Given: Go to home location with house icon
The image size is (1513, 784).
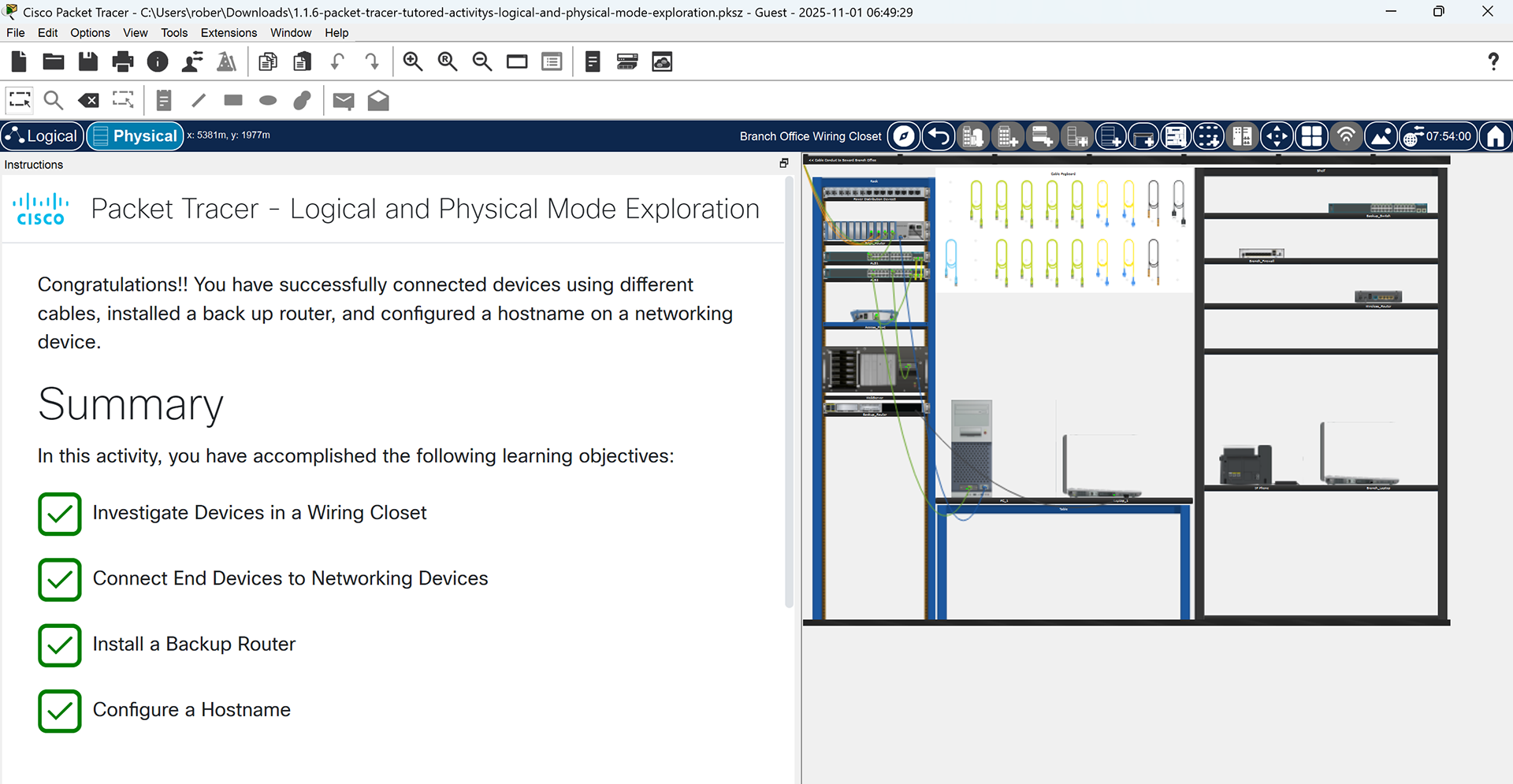Looking at the screenshot, I should coord(1495,136).
